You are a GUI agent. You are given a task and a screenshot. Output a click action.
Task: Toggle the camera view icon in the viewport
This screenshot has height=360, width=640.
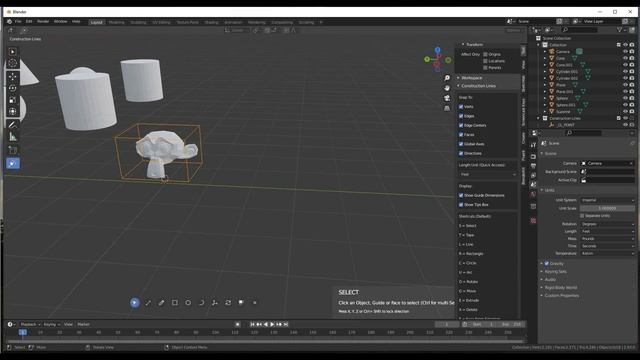click(x=447, y=98)
